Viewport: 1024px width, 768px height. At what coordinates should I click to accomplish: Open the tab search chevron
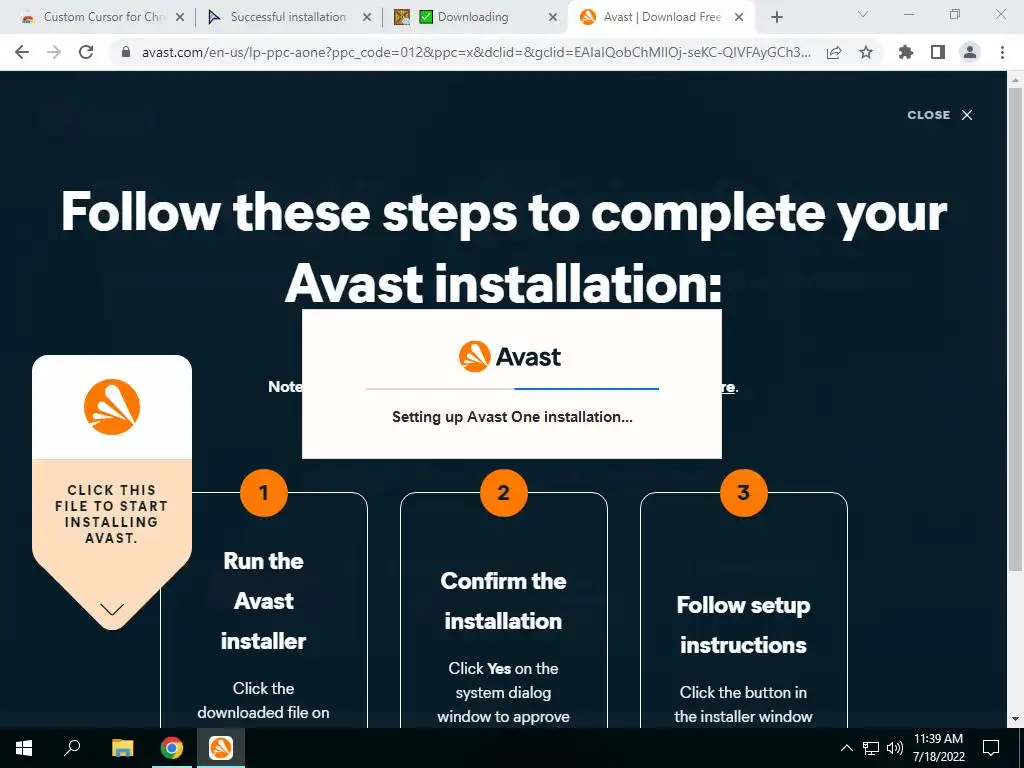click(863, 14)
